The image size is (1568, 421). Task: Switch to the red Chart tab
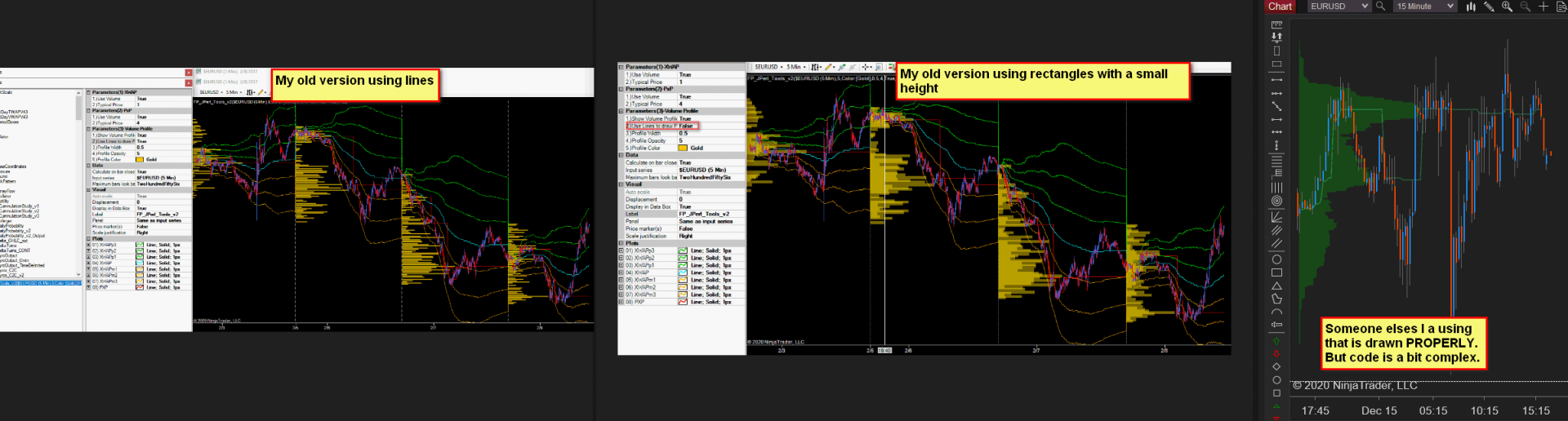click(1280, 6)
